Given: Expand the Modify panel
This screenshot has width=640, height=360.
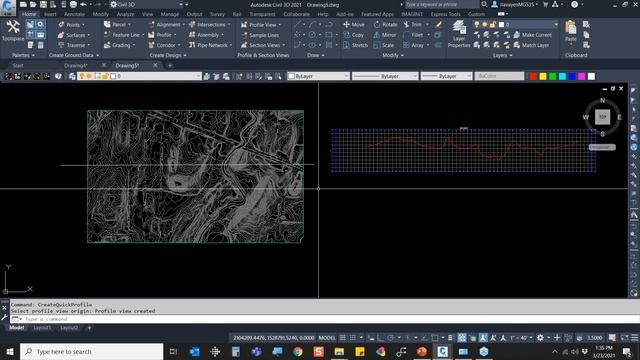Looking at the screenshot, I should [x=393, y=55].
